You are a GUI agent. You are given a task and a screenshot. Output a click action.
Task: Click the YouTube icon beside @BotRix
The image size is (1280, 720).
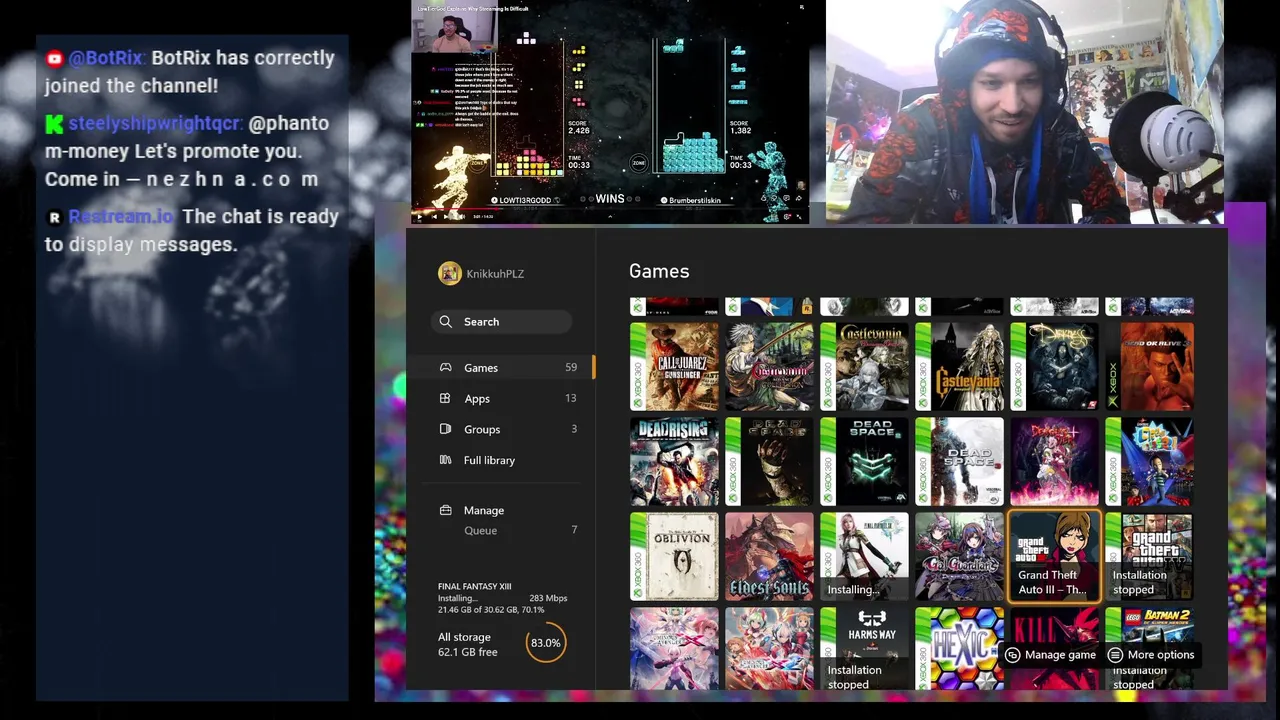(54, 59)
